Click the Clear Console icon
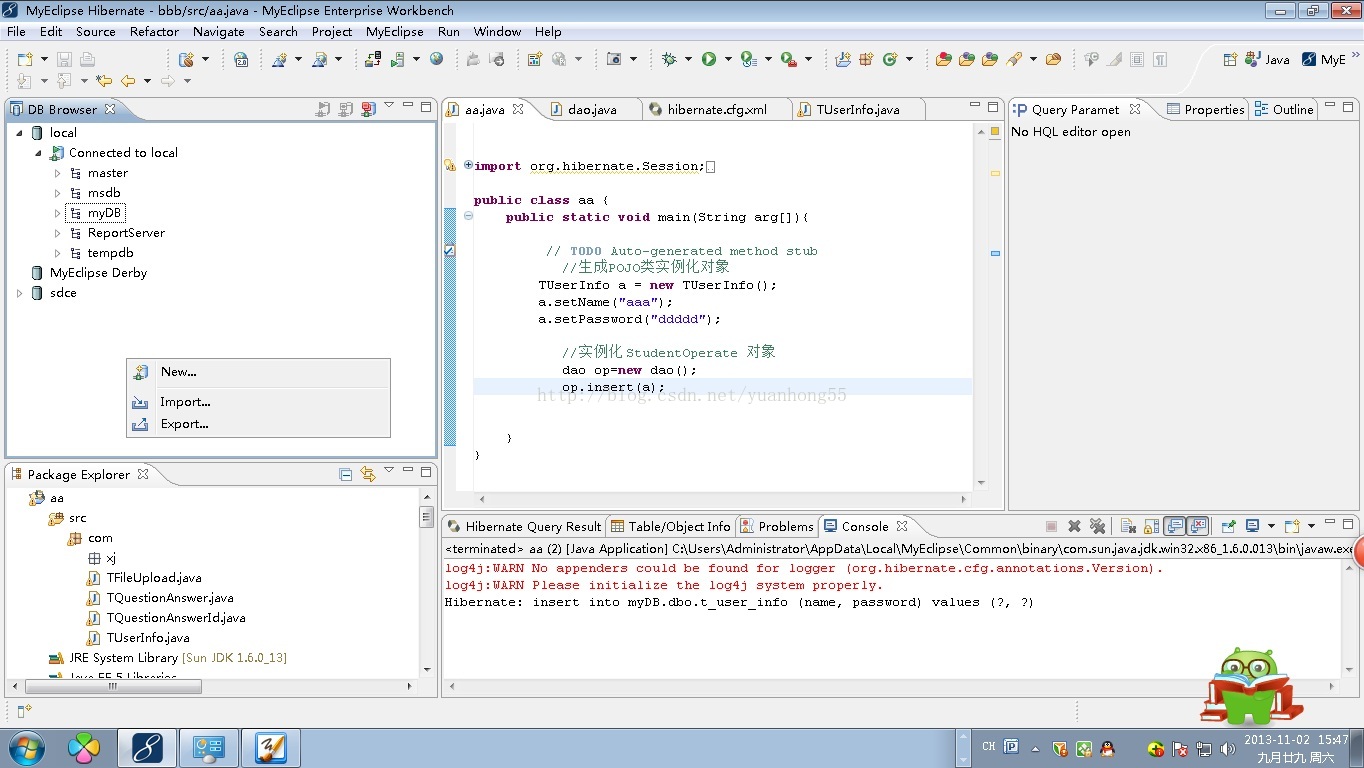Image resolution: width=1364 pixels, height=768 pixels. coord(1128,526)
